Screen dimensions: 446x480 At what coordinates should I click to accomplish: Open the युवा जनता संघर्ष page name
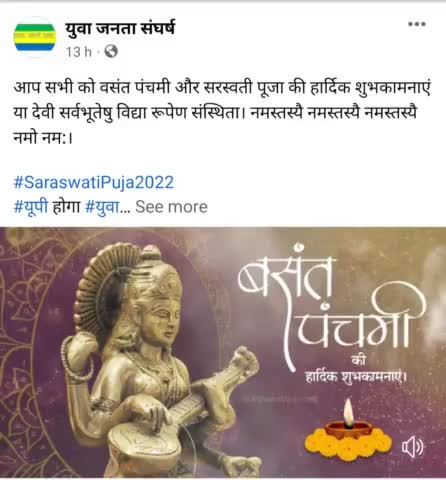(120, 28)
